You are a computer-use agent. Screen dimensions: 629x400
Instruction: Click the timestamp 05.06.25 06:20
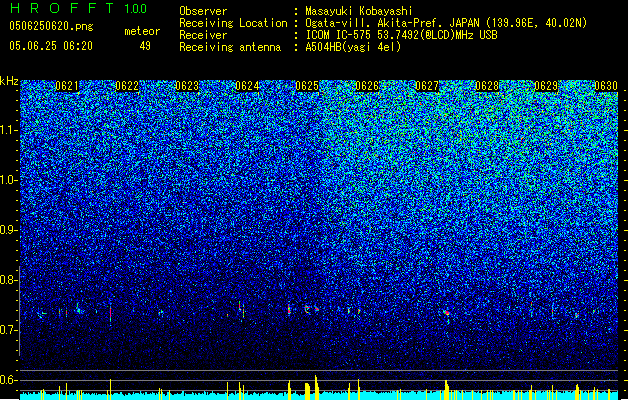point(51,46)
